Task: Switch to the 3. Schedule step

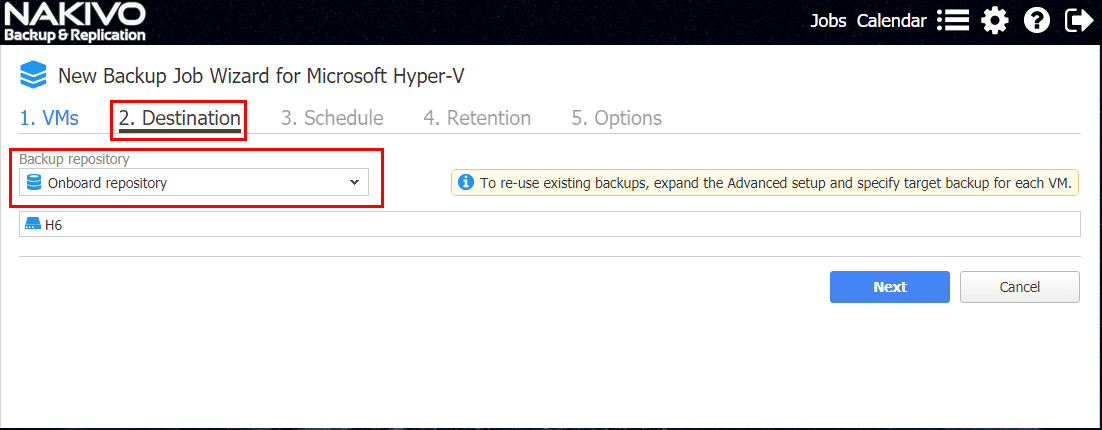Action: (x=332, y=118)
